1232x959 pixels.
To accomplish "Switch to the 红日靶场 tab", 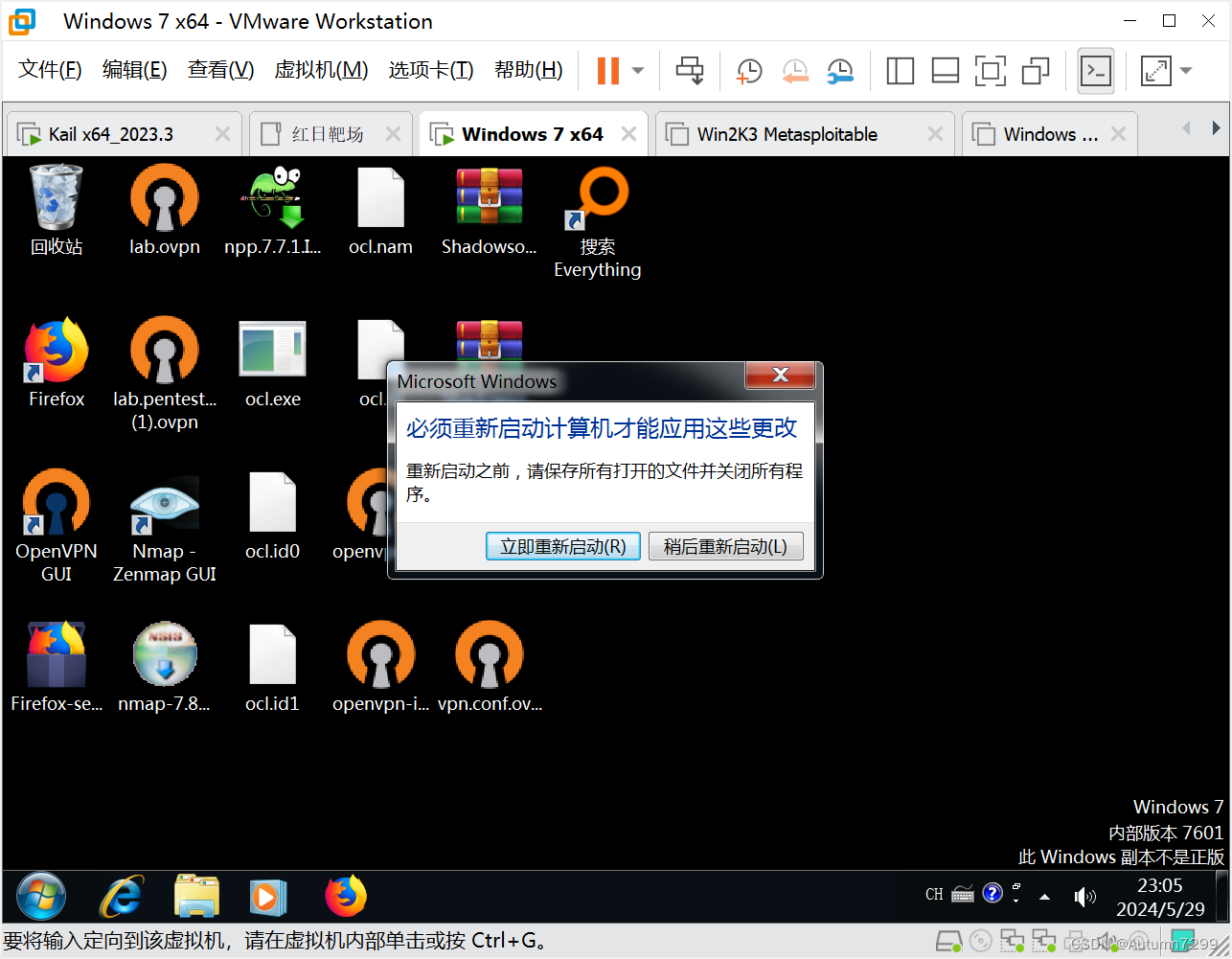I will click(x=329, y=134).
